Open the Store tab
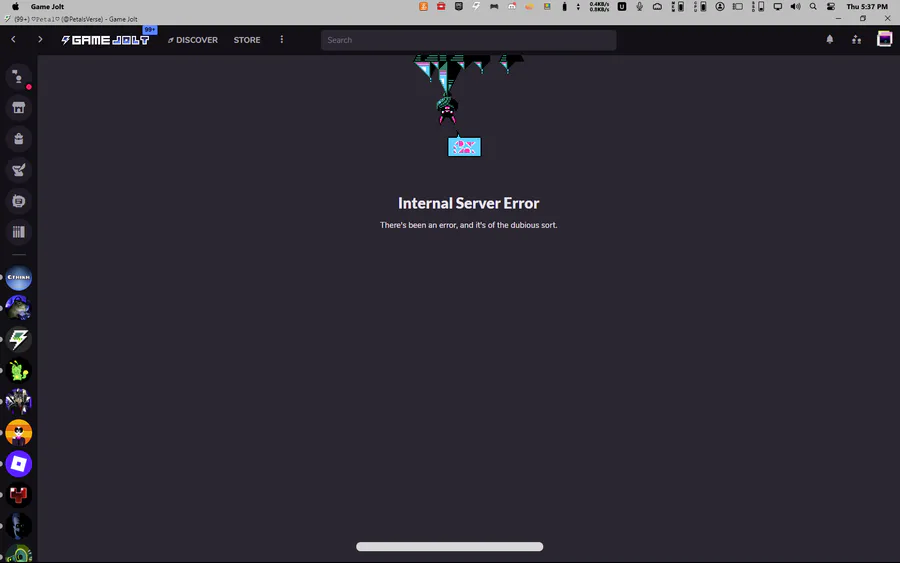This screenshot has width=900, height=563. [x=247, y=40]
